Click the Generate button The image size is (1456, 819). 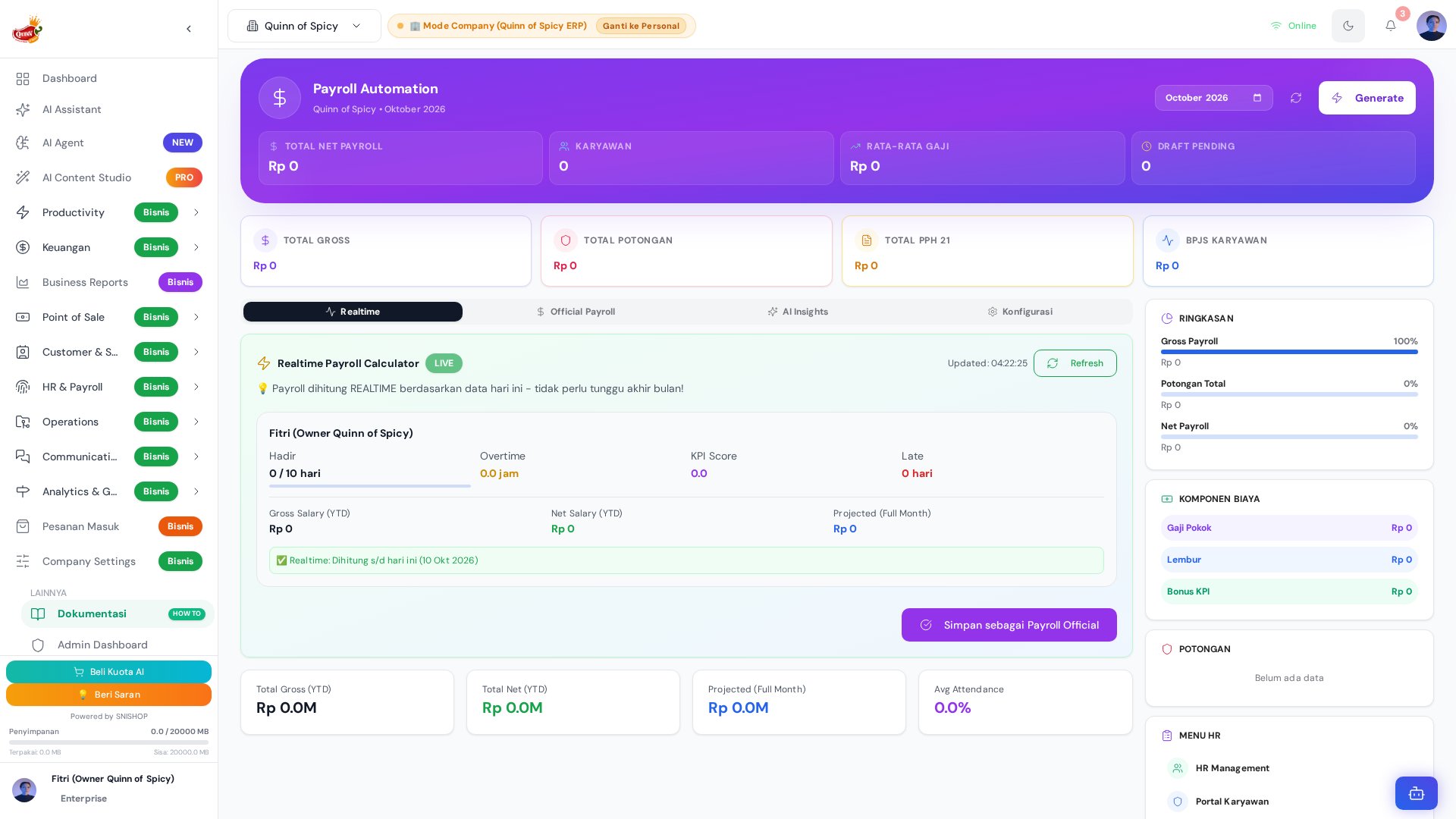[x=1367, y=98]
